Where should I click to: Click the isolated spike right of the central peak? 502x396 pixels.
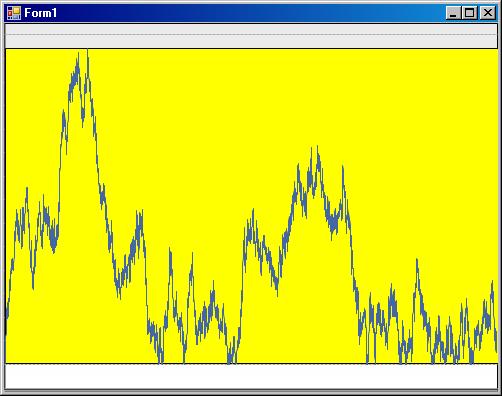(x=343, y=168)
